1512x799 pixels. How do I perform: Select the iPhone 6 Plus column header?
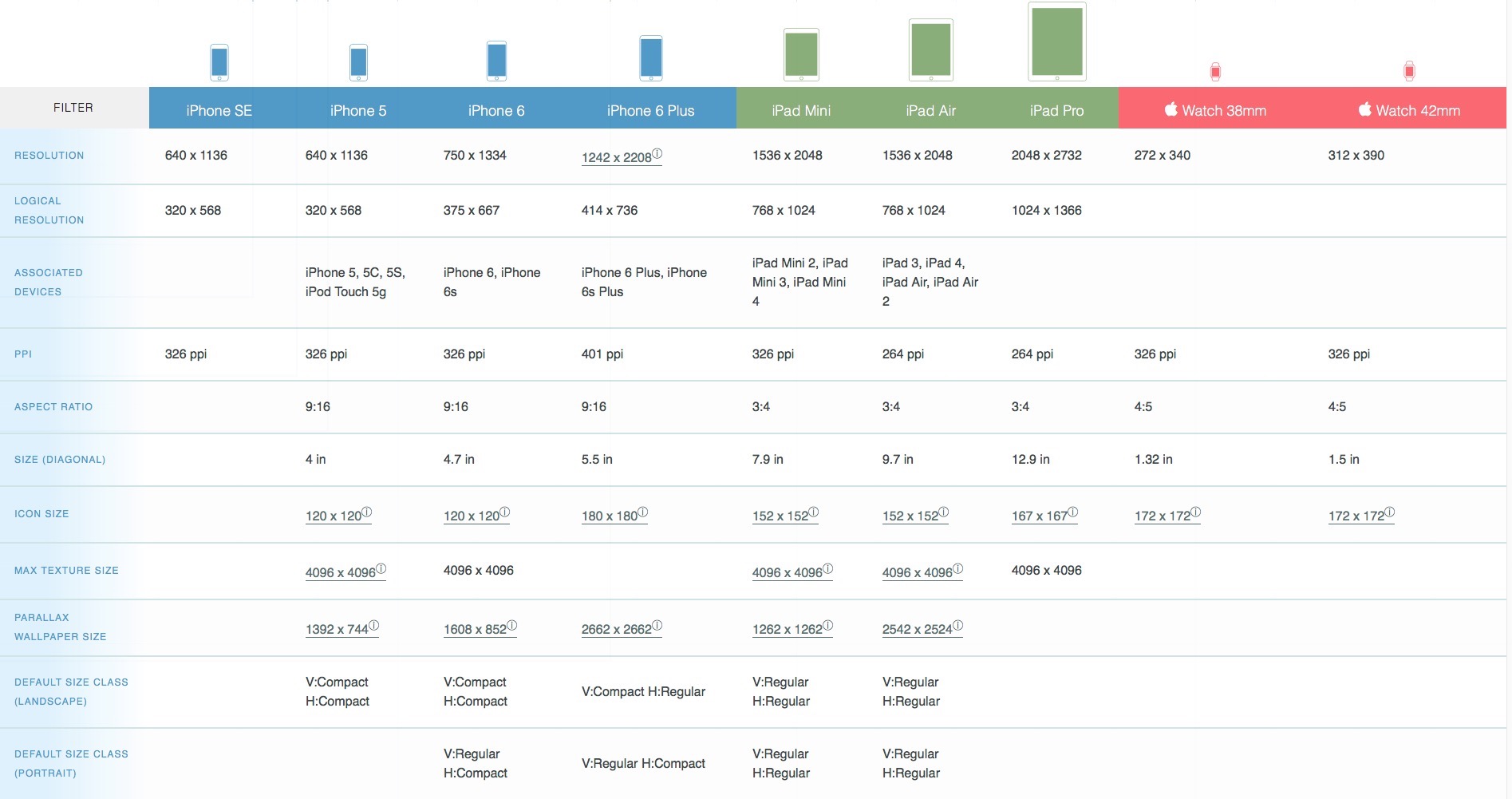click(x=650, y=111)
